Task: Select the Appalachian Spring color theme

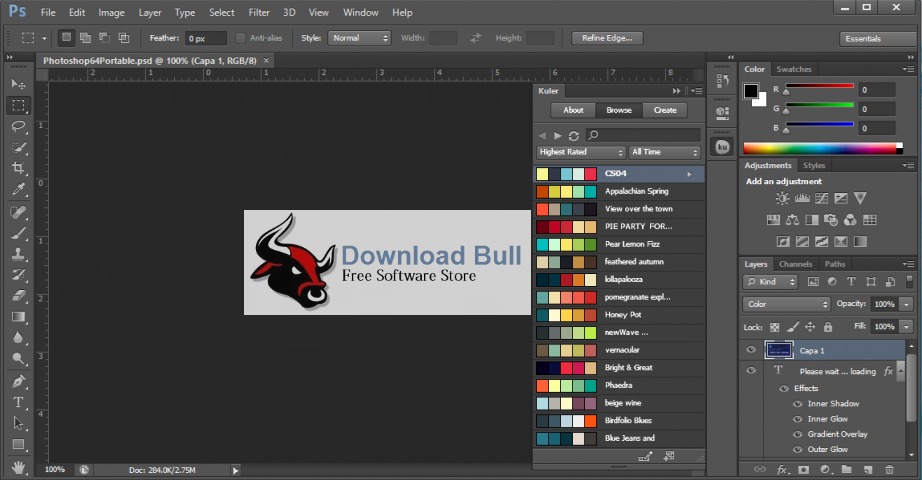Action: 619,191
